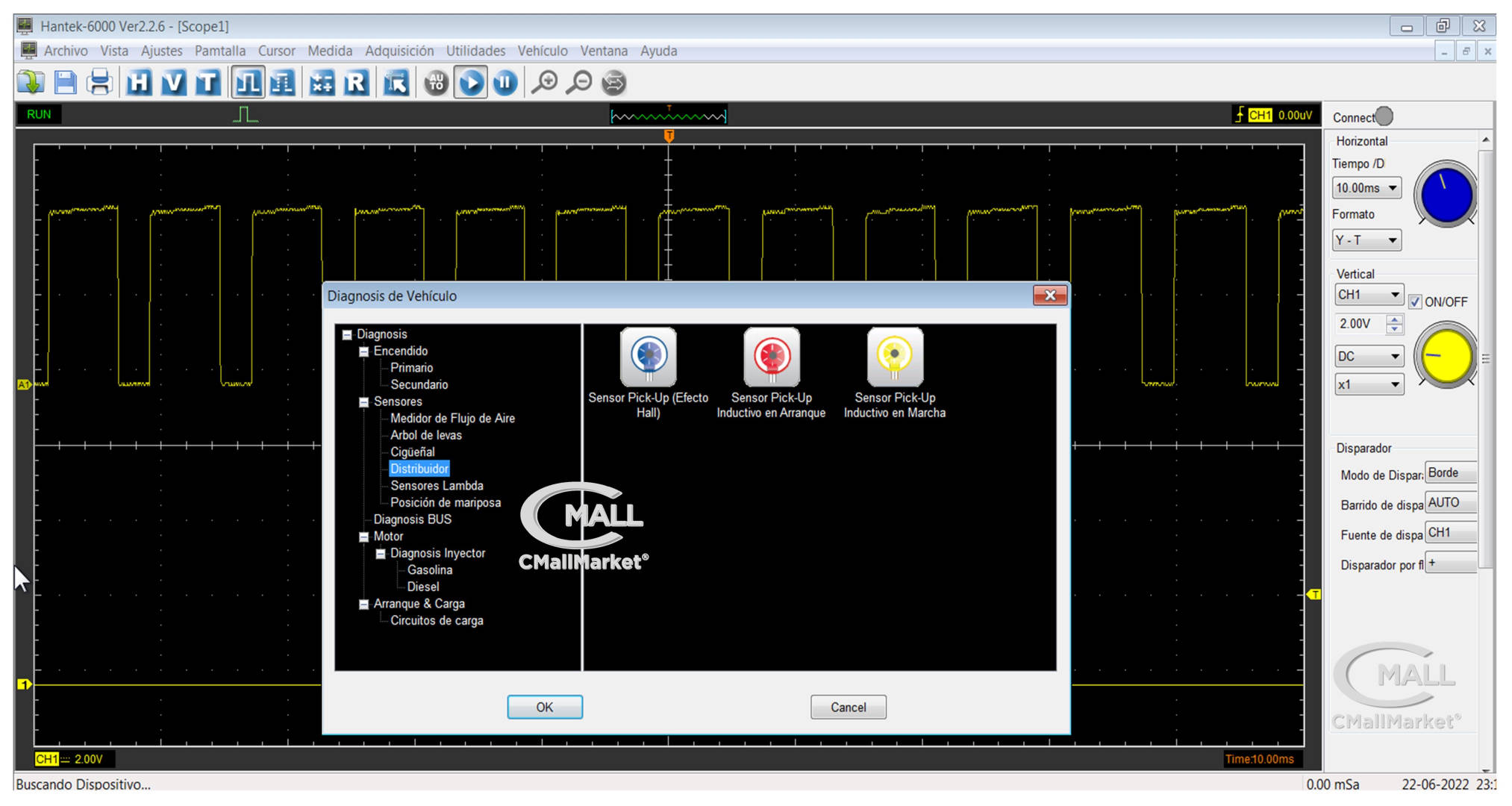Click the T trigger settings toolbar icon

[208, 82]
